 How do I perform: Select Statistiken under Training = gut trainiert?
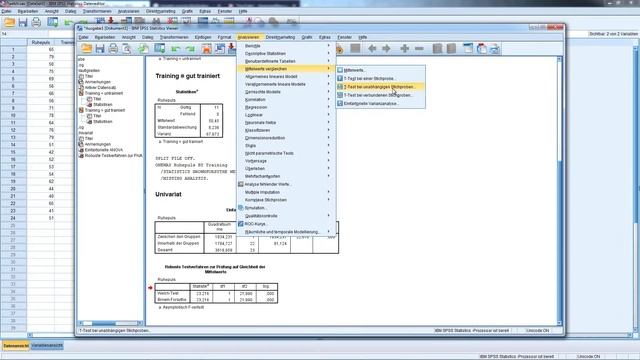[x=102, y=122]
